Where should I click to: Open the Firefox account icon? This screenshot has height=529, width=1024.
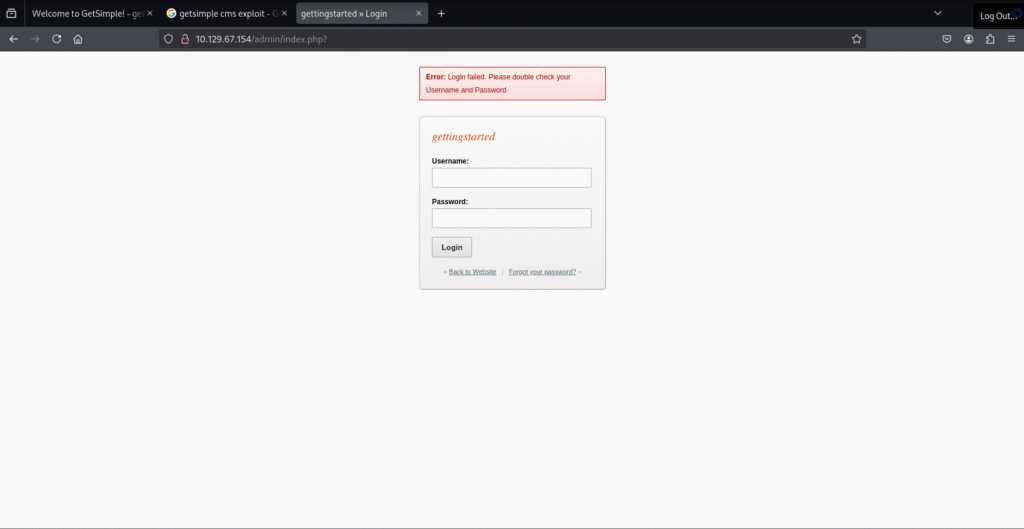(968, 39)
